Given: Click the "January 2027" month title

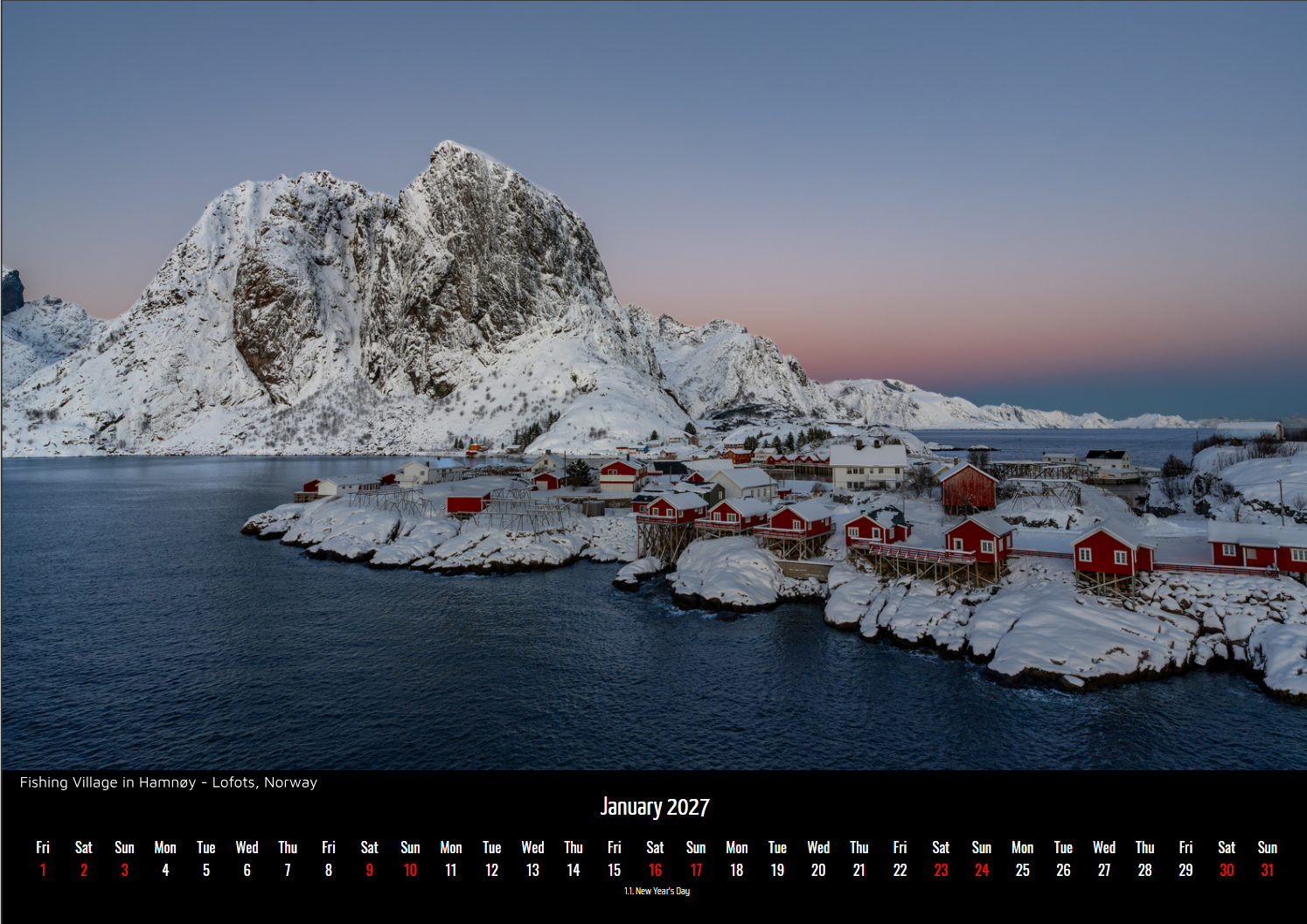Looking at the screenshot, I should (x=654, y=807).
